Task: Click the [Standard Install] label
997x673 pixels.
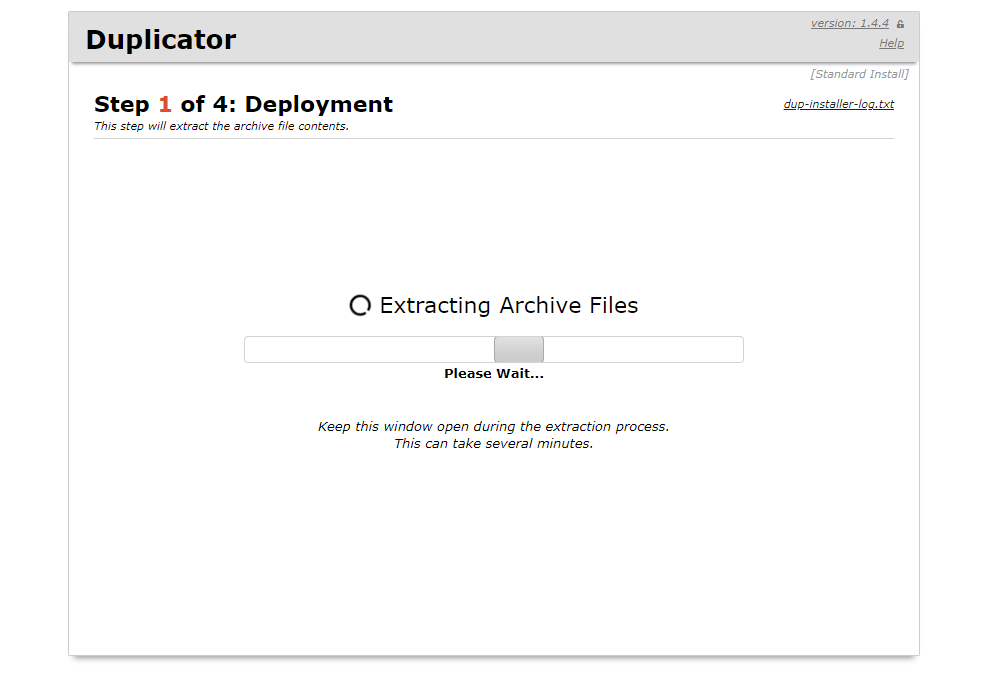Action: click(859, 74)
